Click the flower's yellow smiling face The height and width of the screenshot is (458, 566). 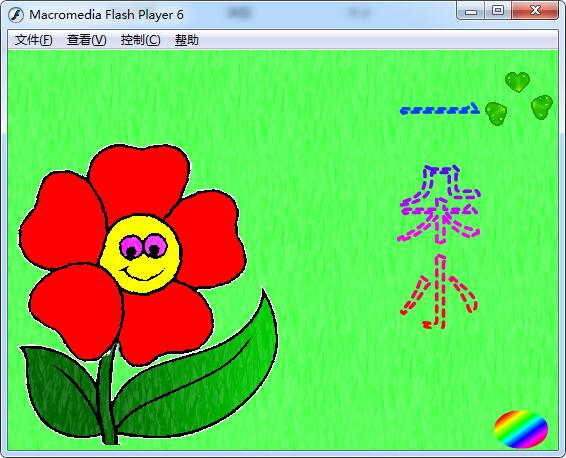coord(140,254)
